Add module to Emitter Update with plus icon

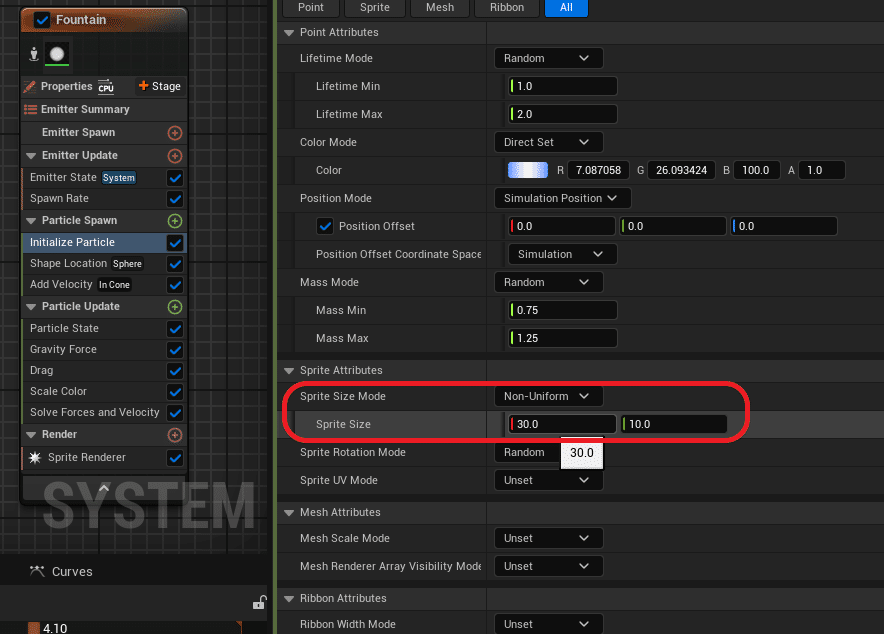175,156
